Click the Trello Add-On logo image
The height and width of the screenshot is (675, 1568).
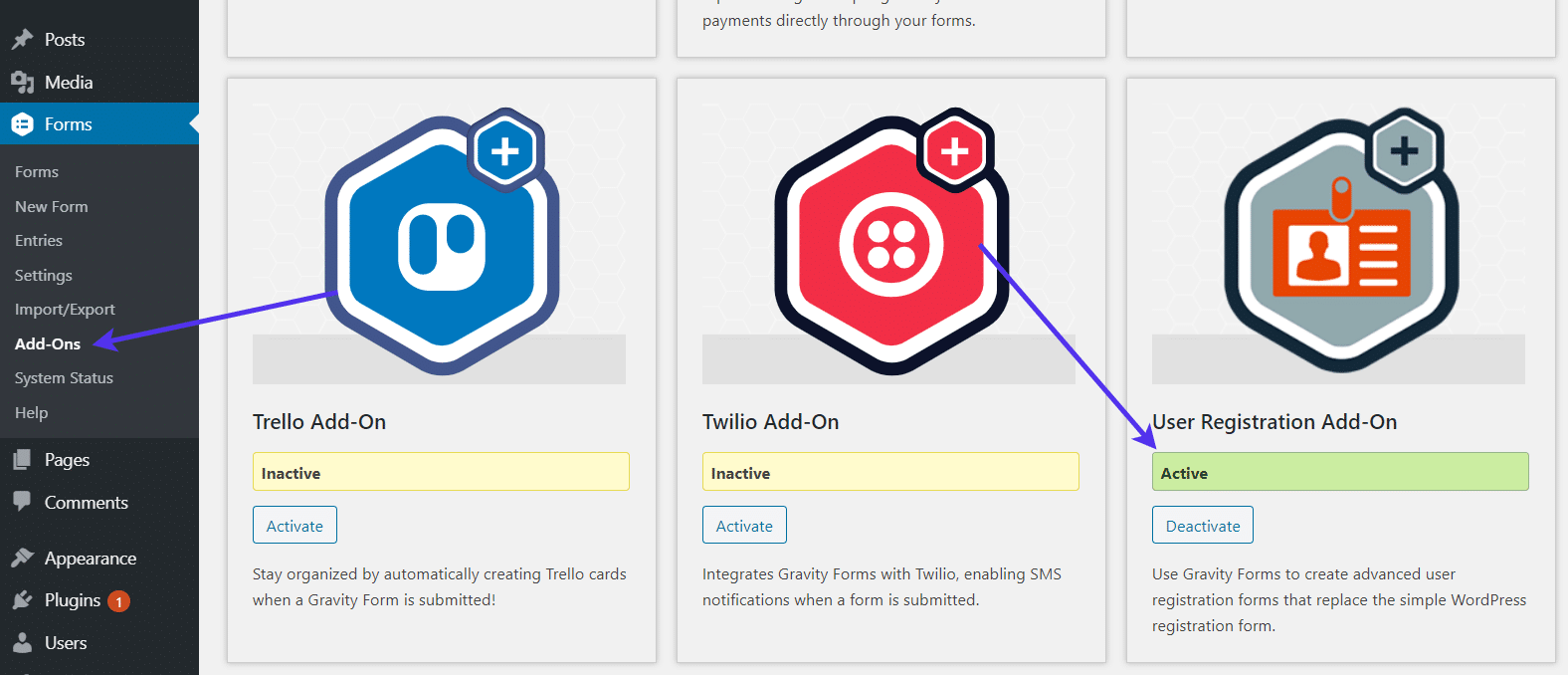(x=441, y=242)
